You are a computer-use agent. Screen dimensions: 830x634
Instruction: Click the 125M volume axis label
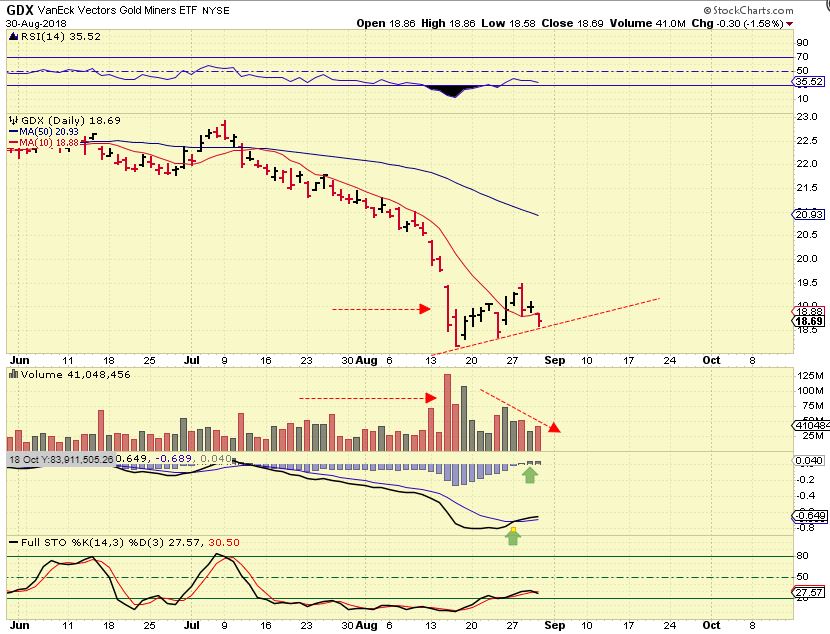point(810,376)
